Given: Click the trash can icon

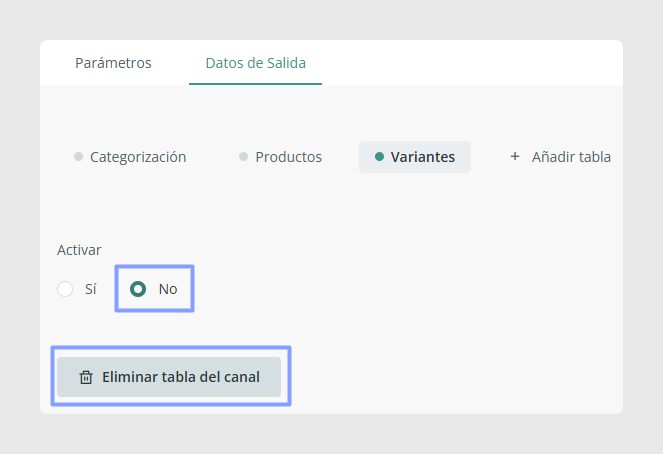Looking at the screenshot, I should coord(86,377).
